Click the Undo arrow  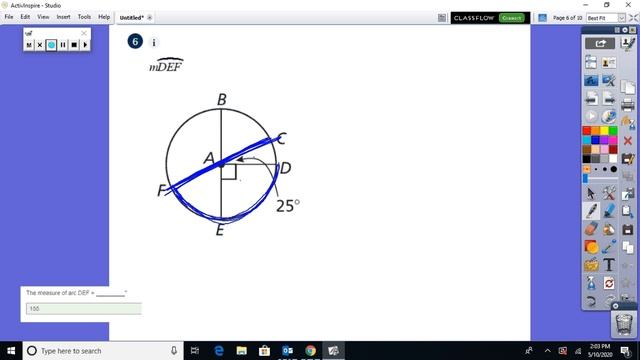tap(590, 301)
